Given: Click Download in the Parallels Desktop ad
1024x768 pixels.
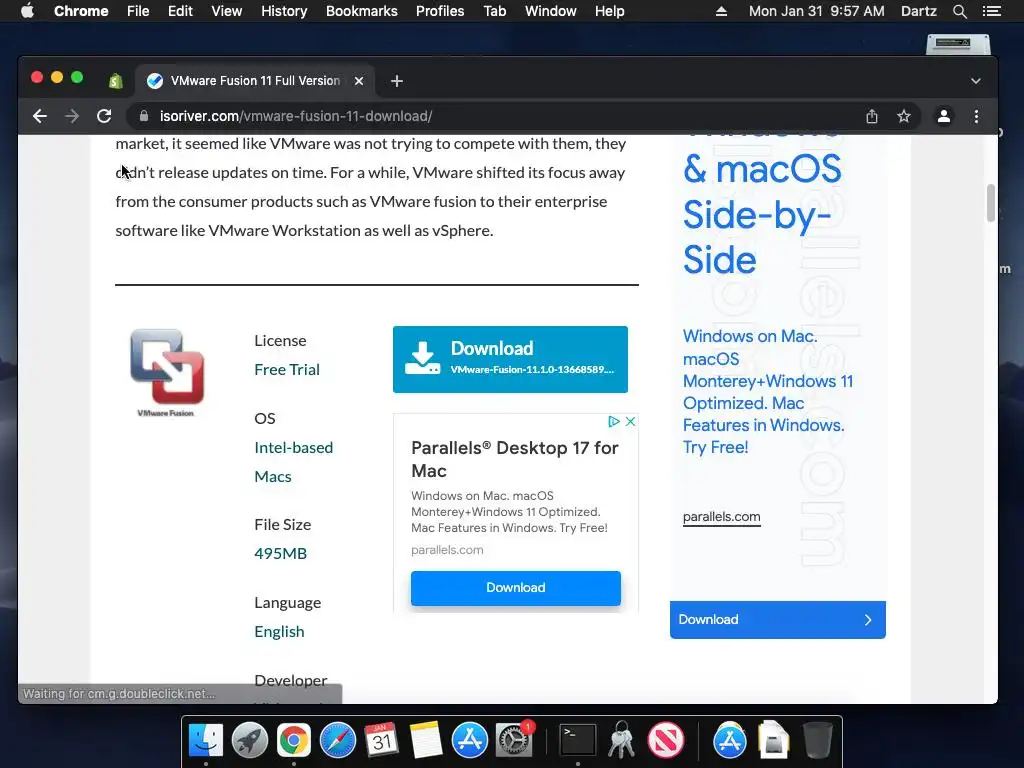Looking at the screenshot, I should (516, 588).
